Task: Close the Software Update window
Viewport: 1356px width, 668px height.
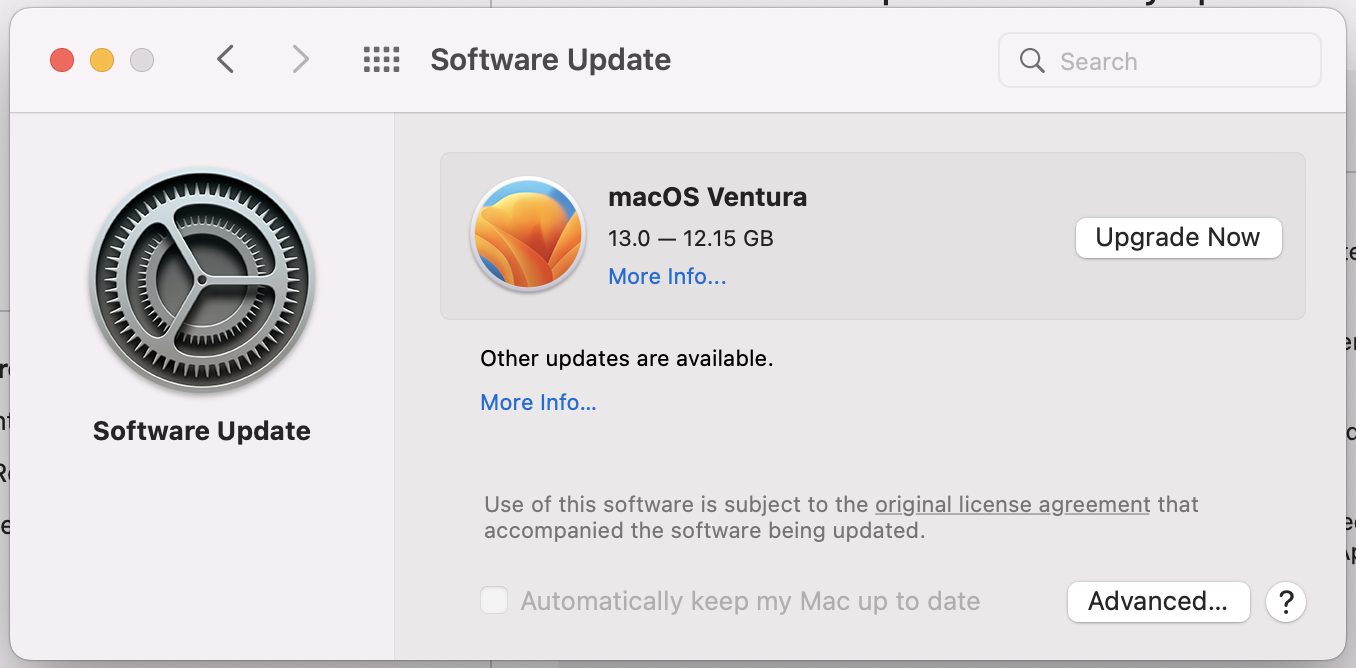Action: click(62, 60)
